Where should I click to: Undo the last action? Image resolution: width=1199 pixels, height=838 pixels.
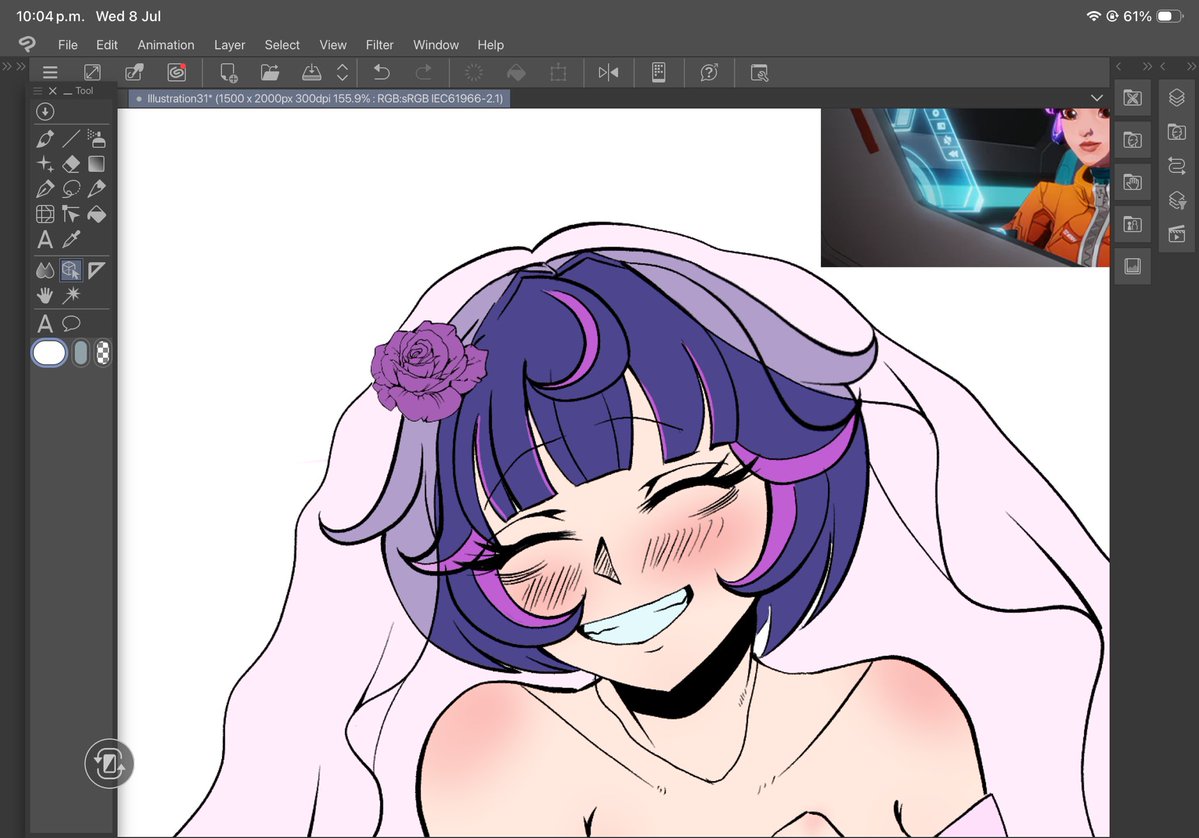(x=381, y=73)
